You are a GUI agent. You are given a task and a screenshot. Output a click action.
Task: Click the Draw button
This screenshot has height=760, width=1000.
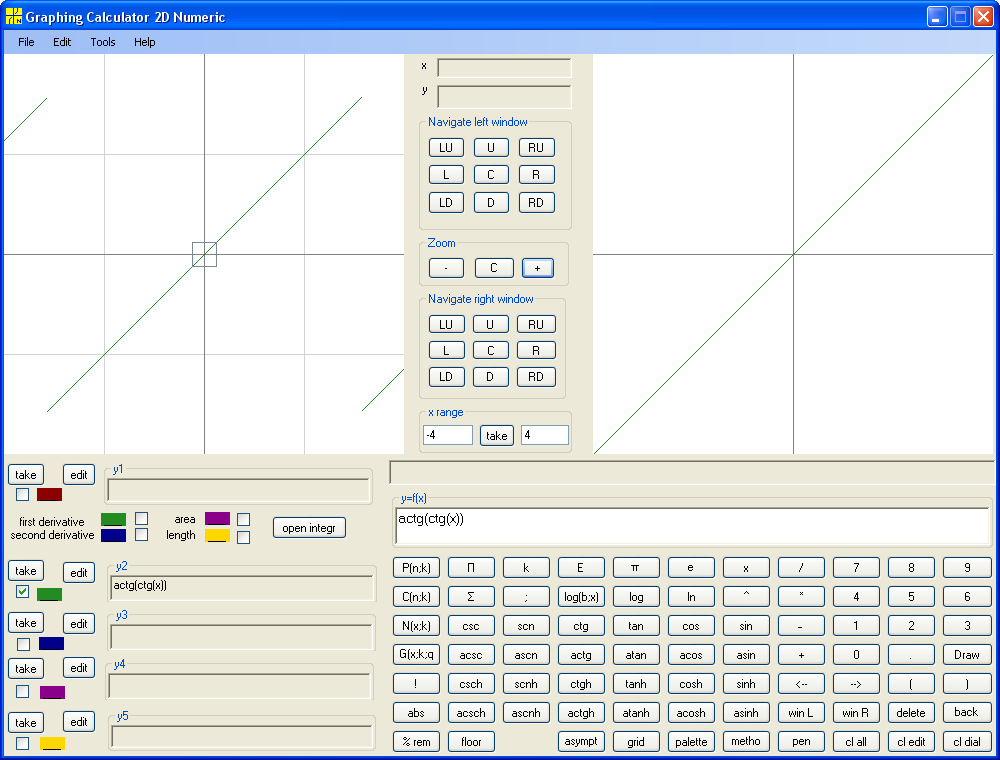point(967,655)
